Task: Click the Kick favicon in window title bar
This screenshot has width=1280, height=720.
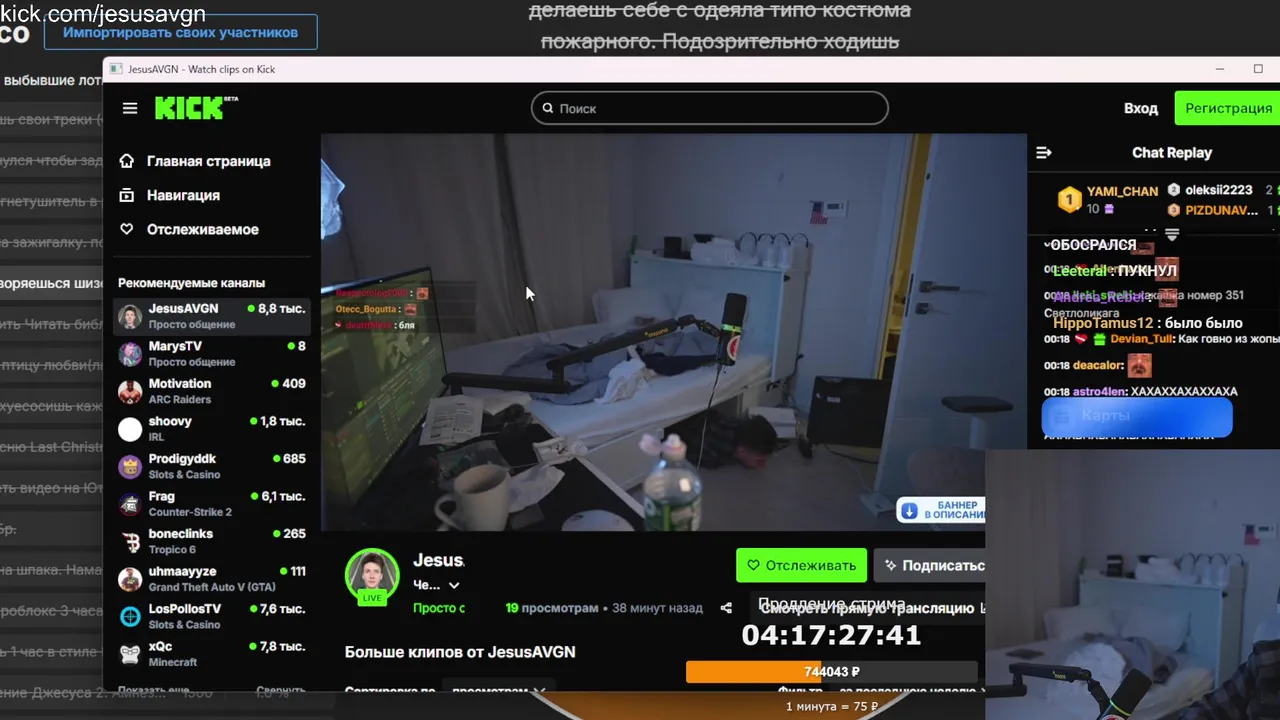Action: (x=116, y=69)
